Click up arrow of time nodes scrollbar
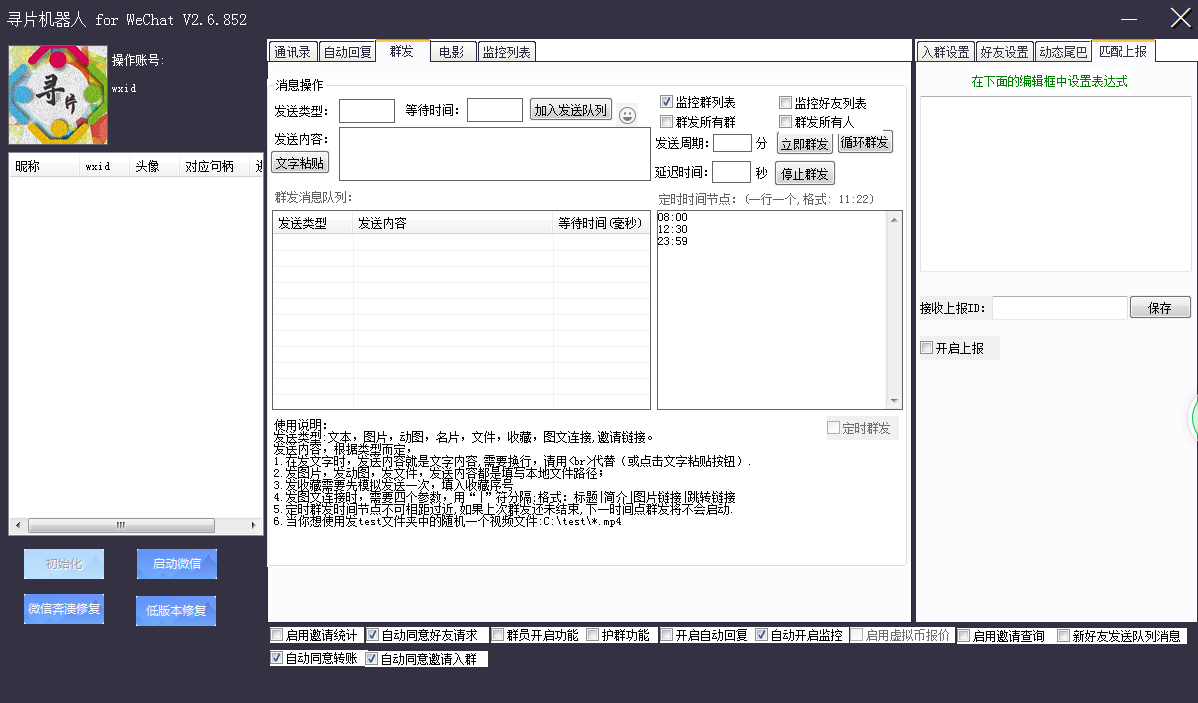Image resolution: width=1198 pixels, height=703 pixels. click(x=894, y=220)
